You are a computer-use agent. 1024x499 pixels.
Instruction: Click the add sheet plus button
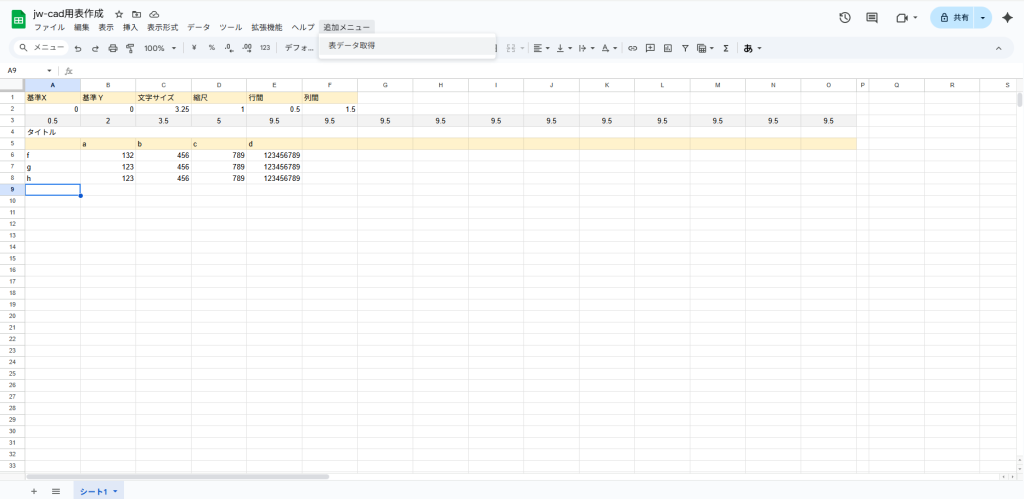[x=34, y=491]
